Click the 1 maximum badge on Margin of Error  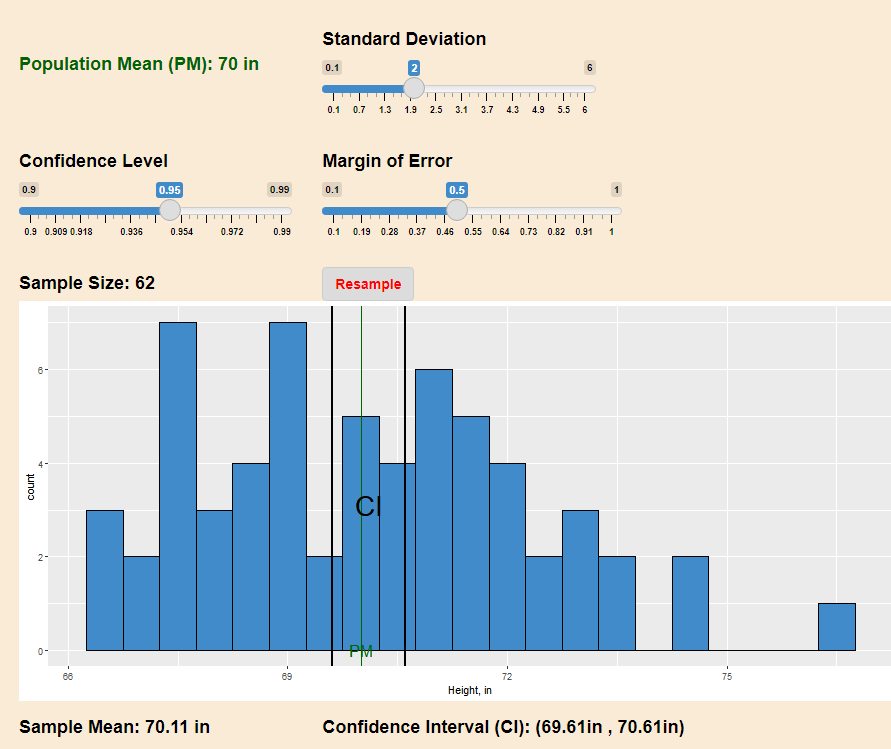tap(616, 189)
